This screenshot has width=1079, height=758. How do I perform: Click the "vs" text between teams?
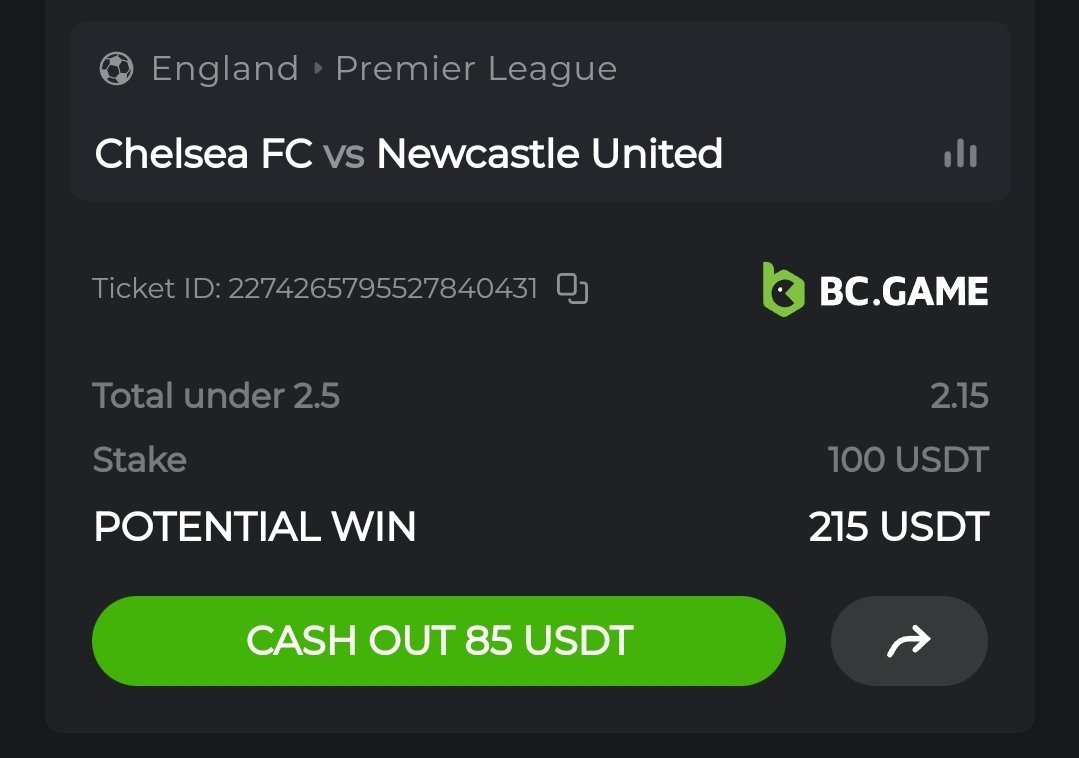pyautogui.click(x=344, y=154)
